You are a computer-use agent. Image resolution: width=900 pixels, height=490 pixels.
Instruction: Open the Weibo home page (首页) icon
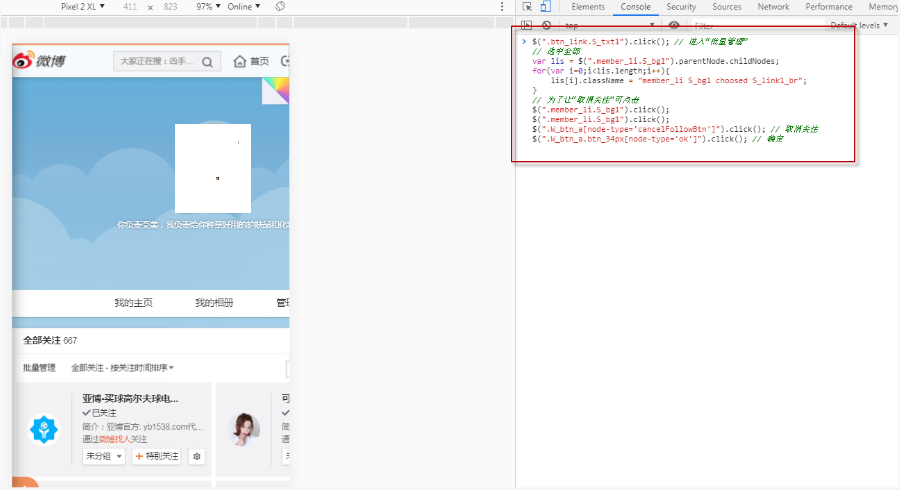click(x=251, y=62)
